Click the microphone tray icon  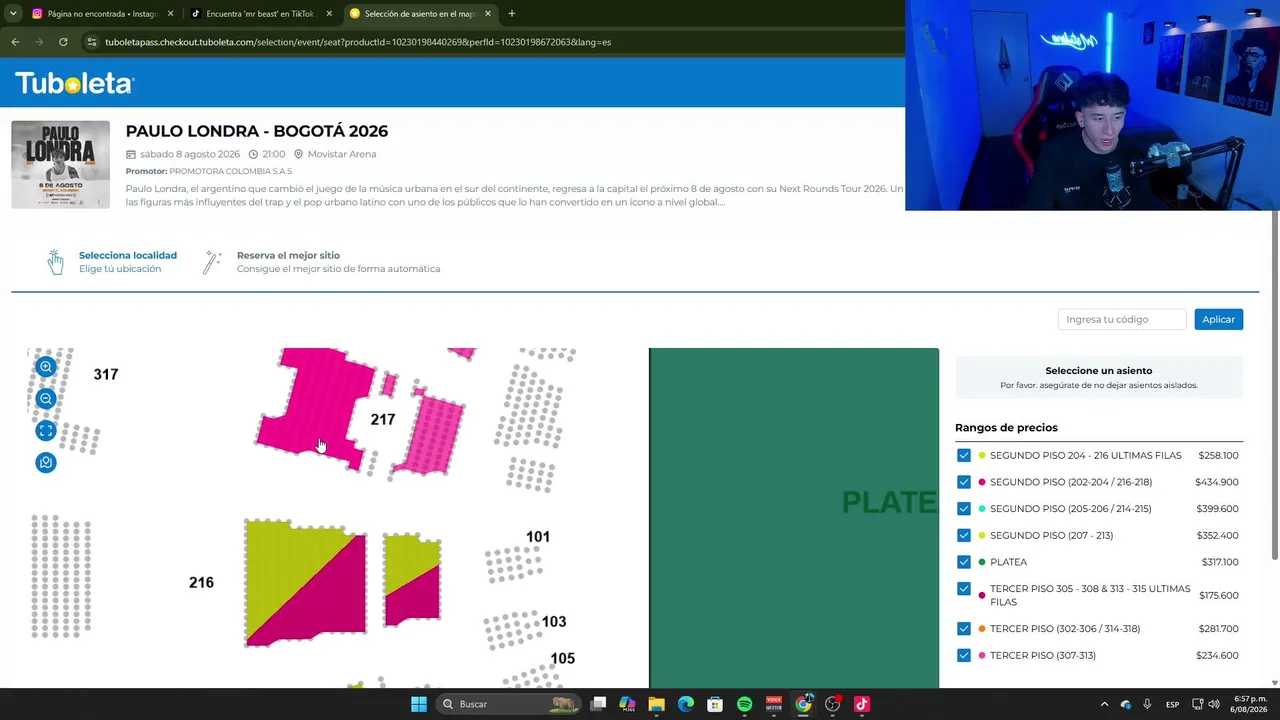1147,704
